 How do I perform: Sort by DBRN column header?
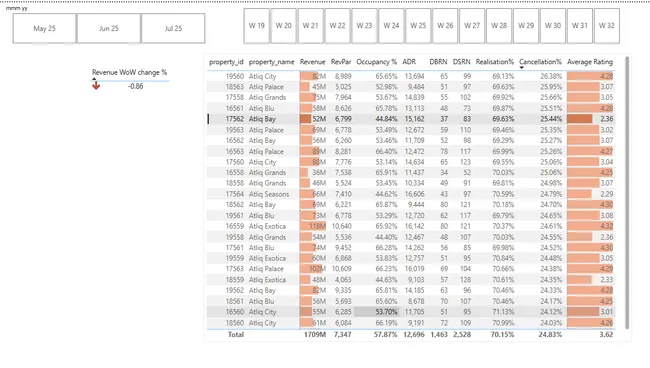pyautogui.click(x=438, y=62)
